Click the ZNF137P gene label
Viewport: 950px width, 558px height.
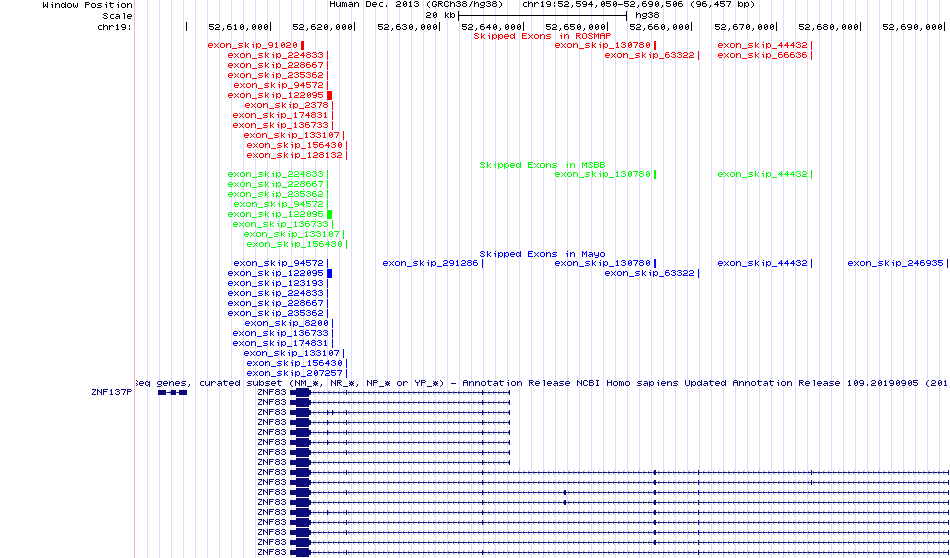tap(110, 393)
